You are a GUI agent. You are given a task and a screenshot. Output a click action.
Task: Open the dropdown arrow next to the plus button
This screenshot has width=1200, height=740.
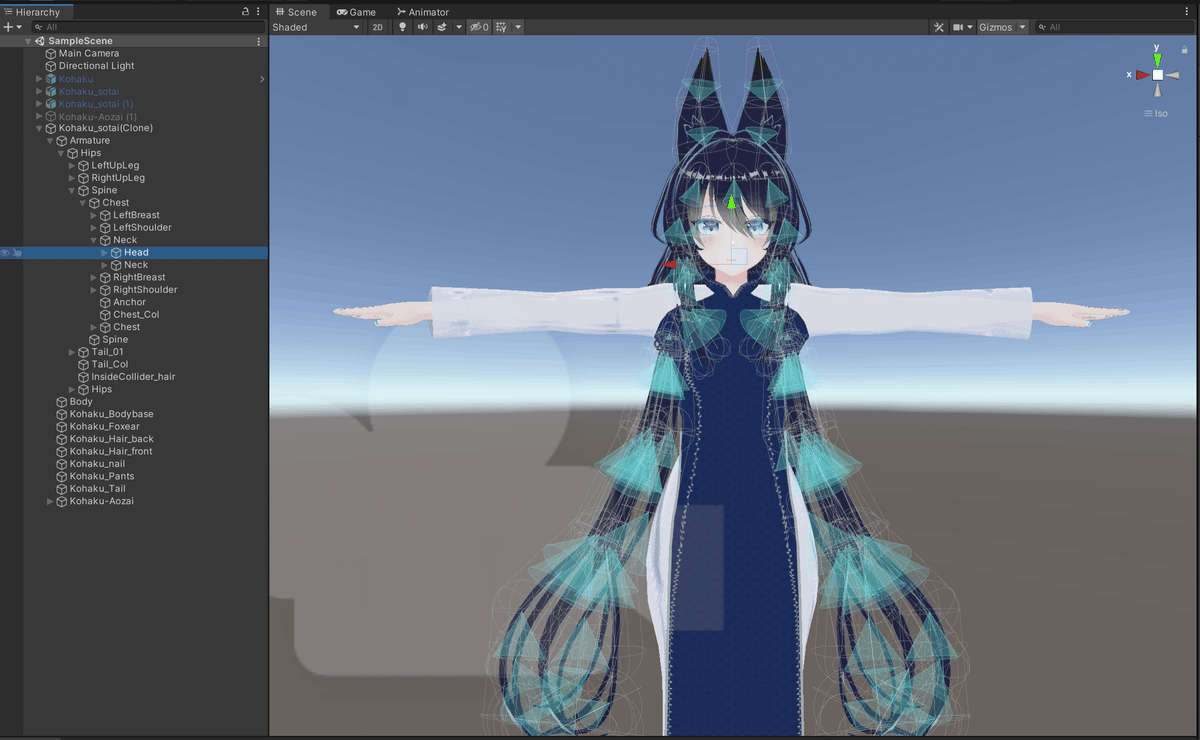[x=19, y=27]
